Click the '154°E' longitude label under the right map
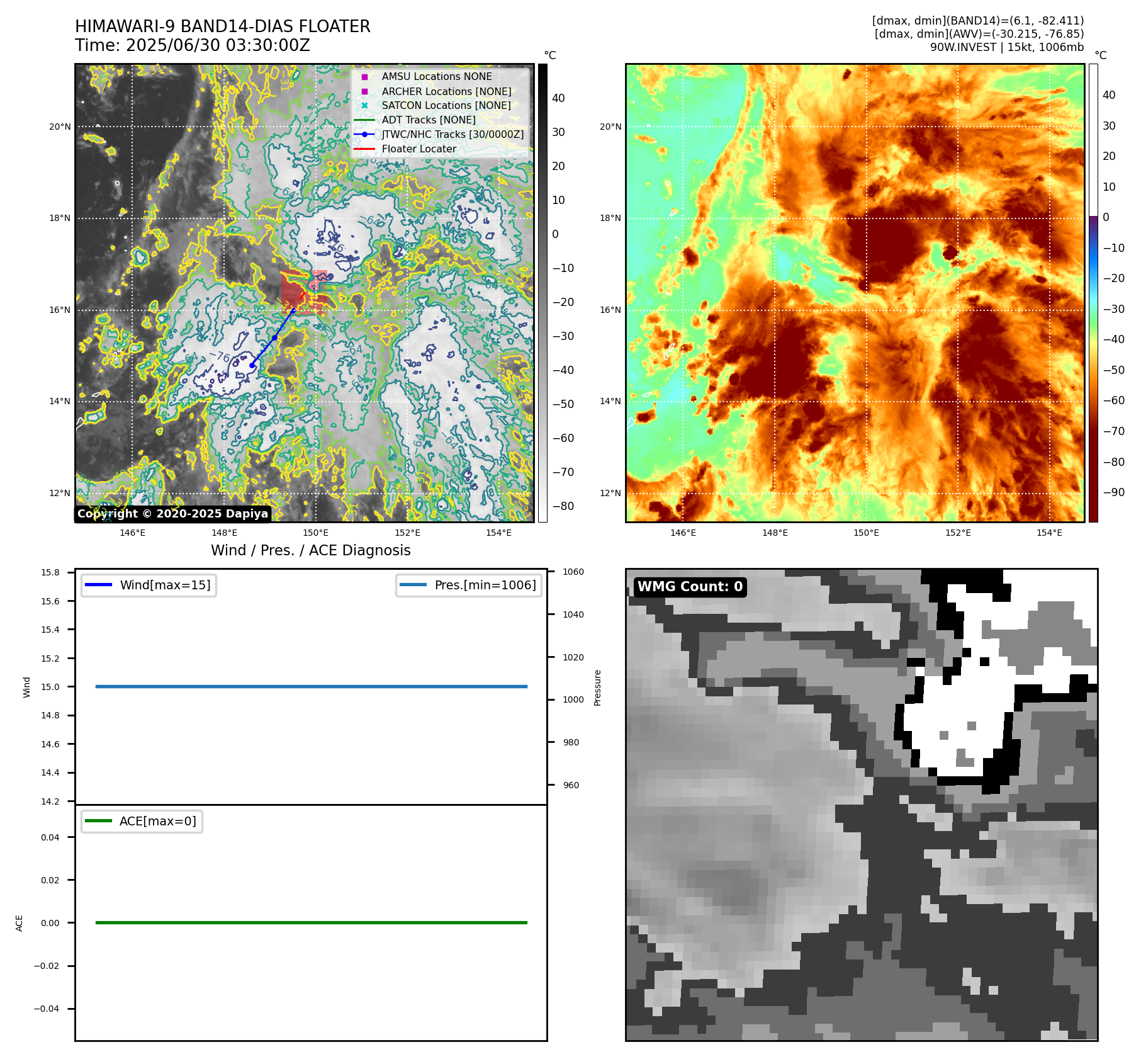This screenshot has height=1064, width=1141. point(1049,533)
